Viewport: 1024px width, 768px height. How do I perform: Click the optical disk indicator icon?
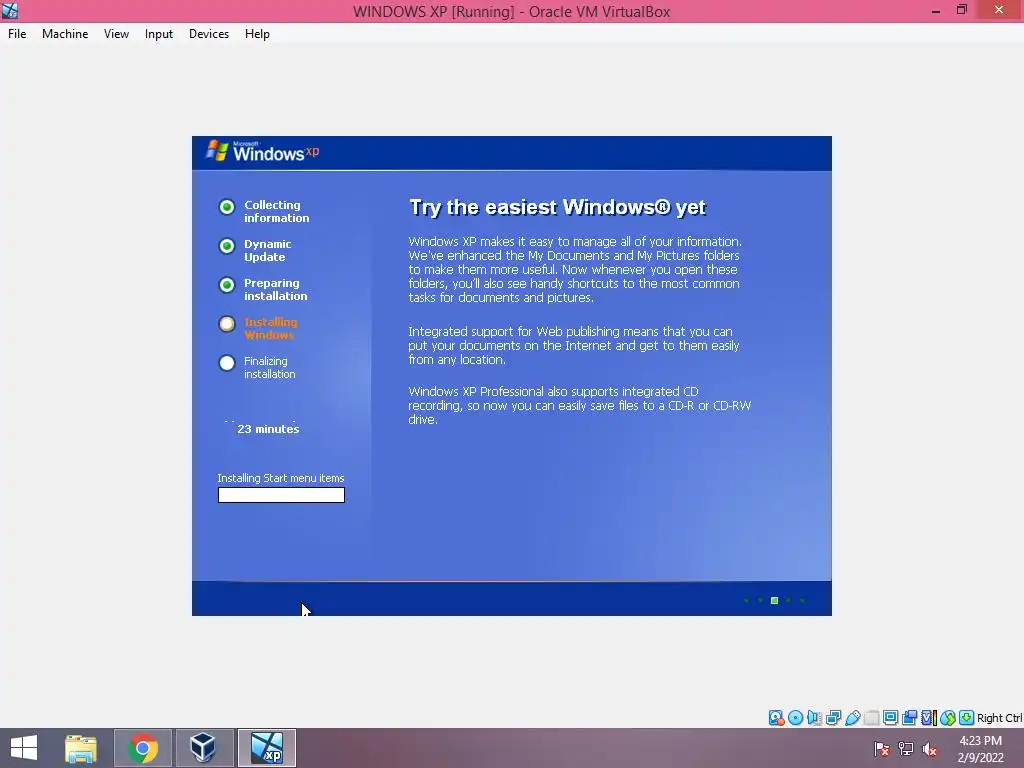click(795, 718)
